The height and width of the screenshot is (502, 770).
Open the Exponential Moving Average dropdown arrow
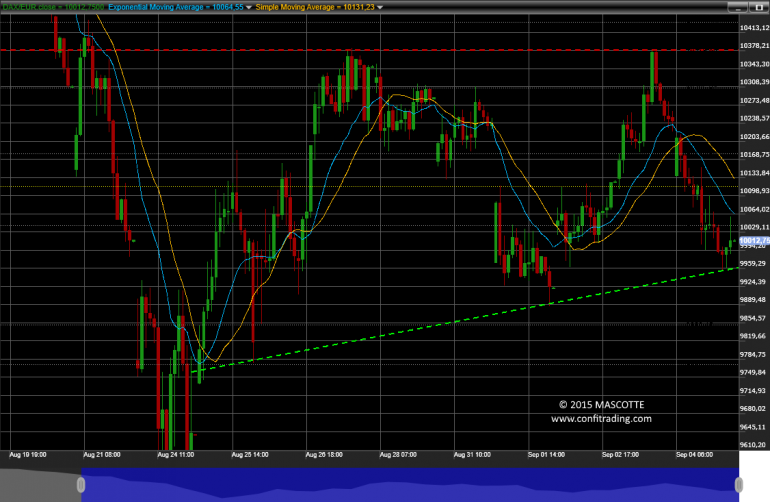pyautogui.click(x=248, y=7)
